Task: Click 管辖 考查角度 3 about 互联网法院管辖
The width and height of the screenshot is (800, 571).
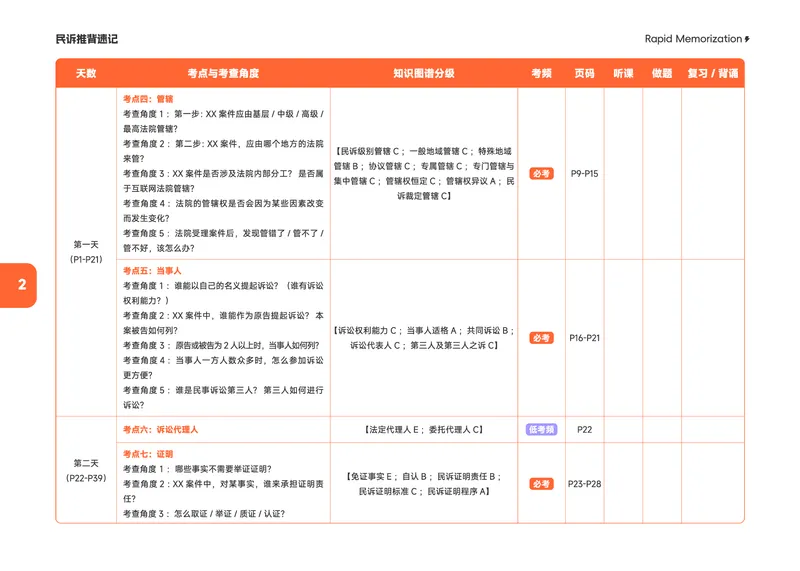Action: [223, 181]
